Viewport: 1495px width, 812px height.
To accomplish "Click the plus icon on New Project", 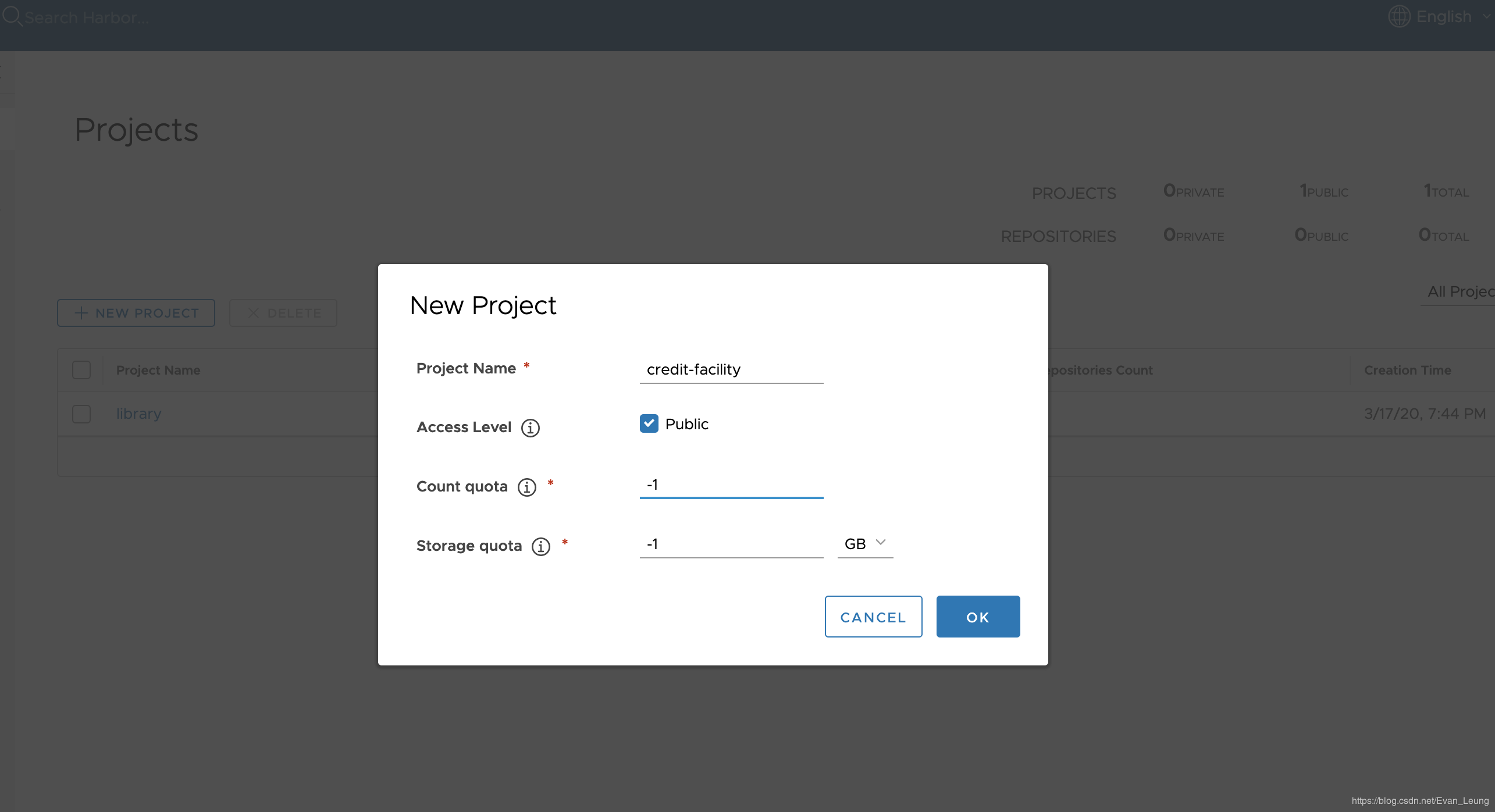I will [x=81, y=313].
